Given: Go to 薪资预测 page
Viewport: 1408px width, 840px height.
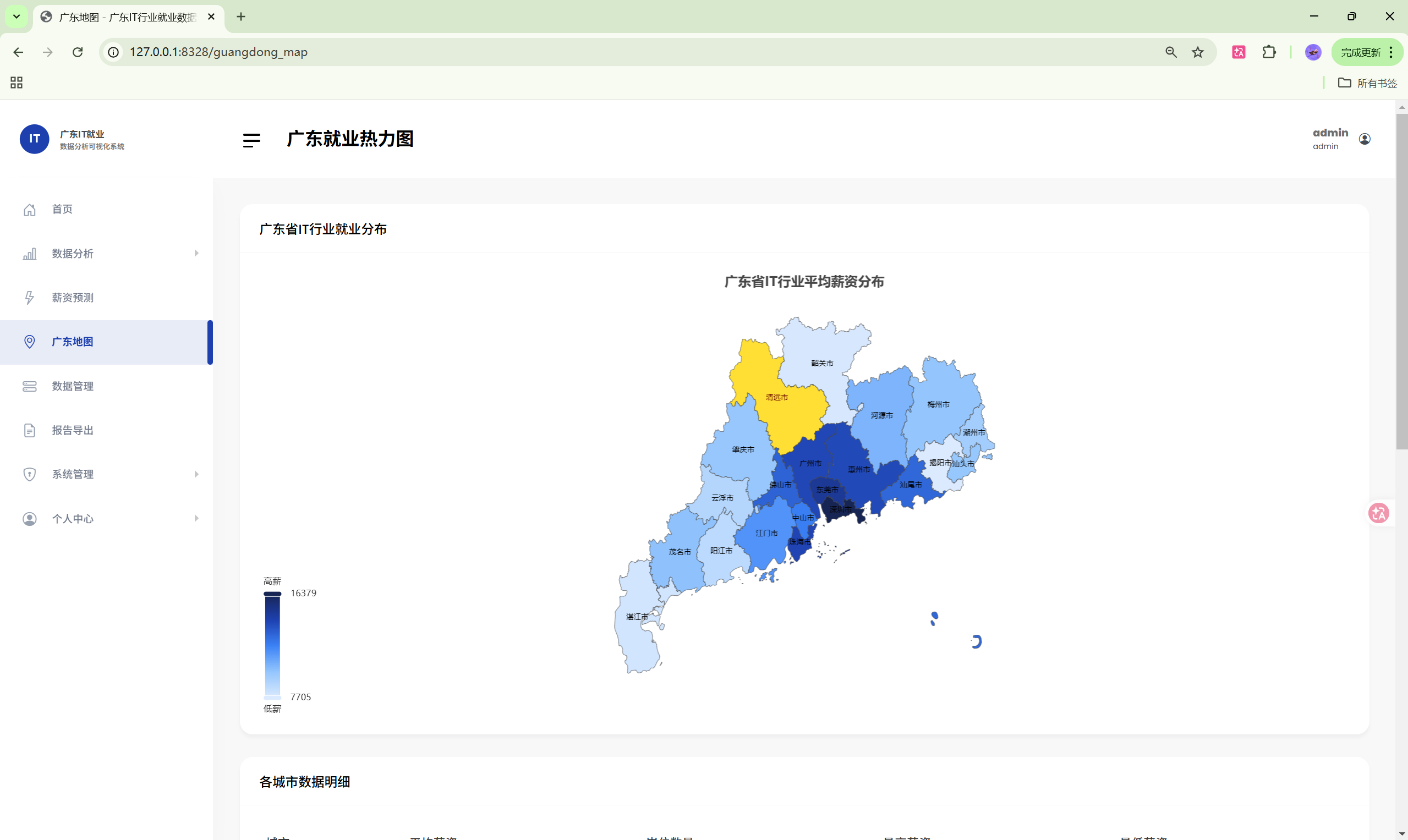Looking at the screenshot, I should coord(73,298).
